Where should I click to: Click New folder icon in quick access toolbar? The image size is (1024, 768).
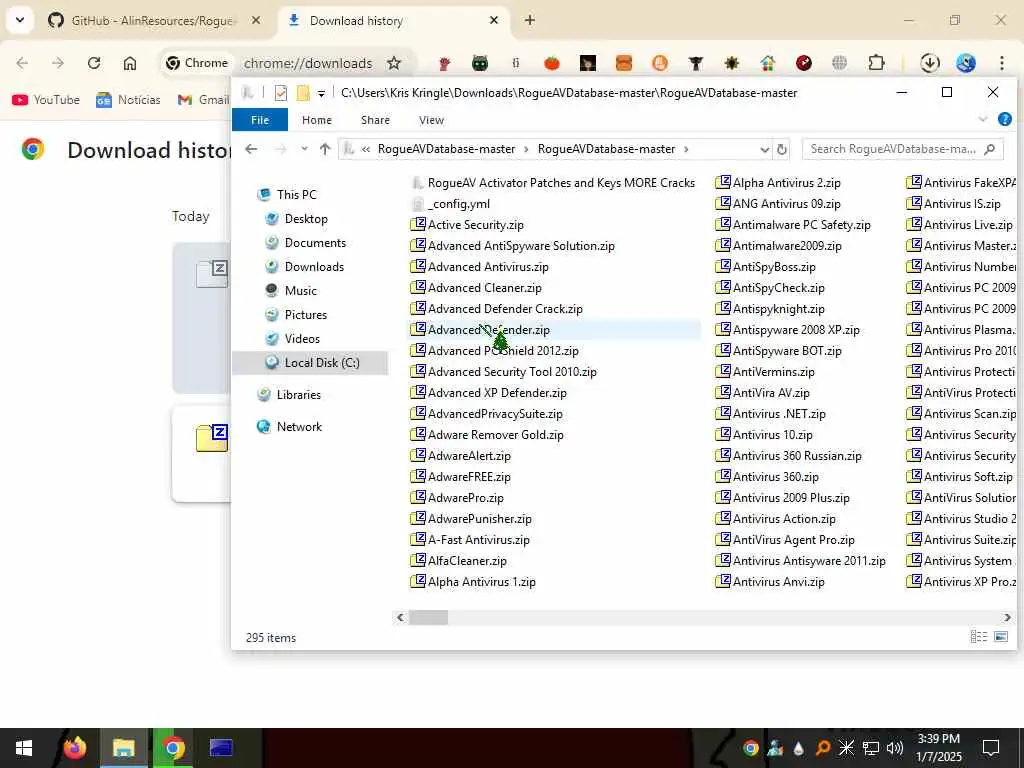click(x=303, y=93)
